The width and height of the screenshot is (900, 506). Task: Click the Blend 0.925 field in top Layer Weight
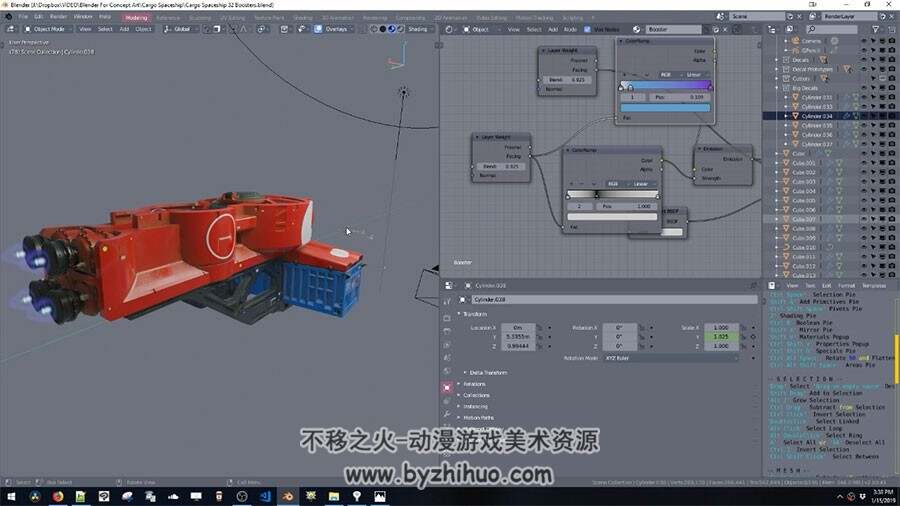(567, 80)
